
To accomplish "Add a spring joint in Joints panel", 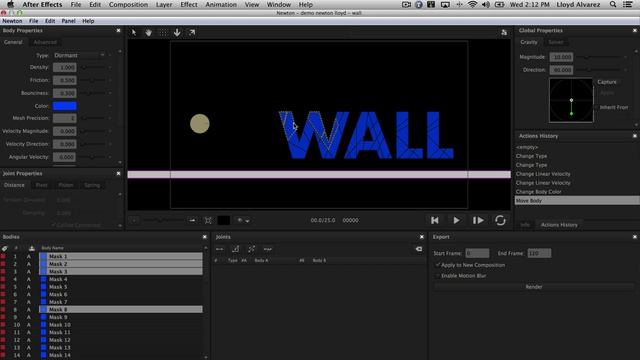I will pos(268,249).
